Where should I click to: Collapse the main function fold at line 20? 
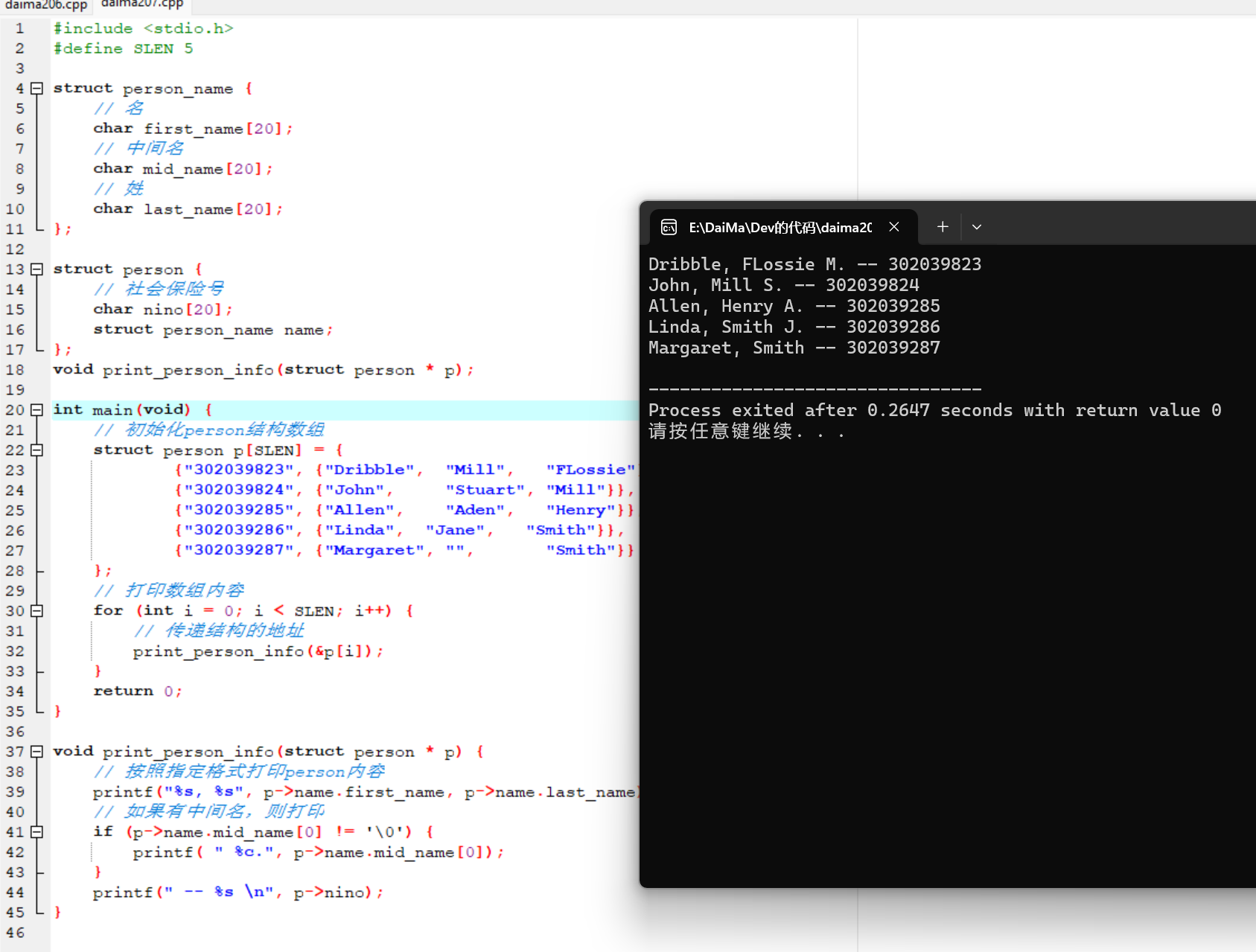tap(36, 410)
